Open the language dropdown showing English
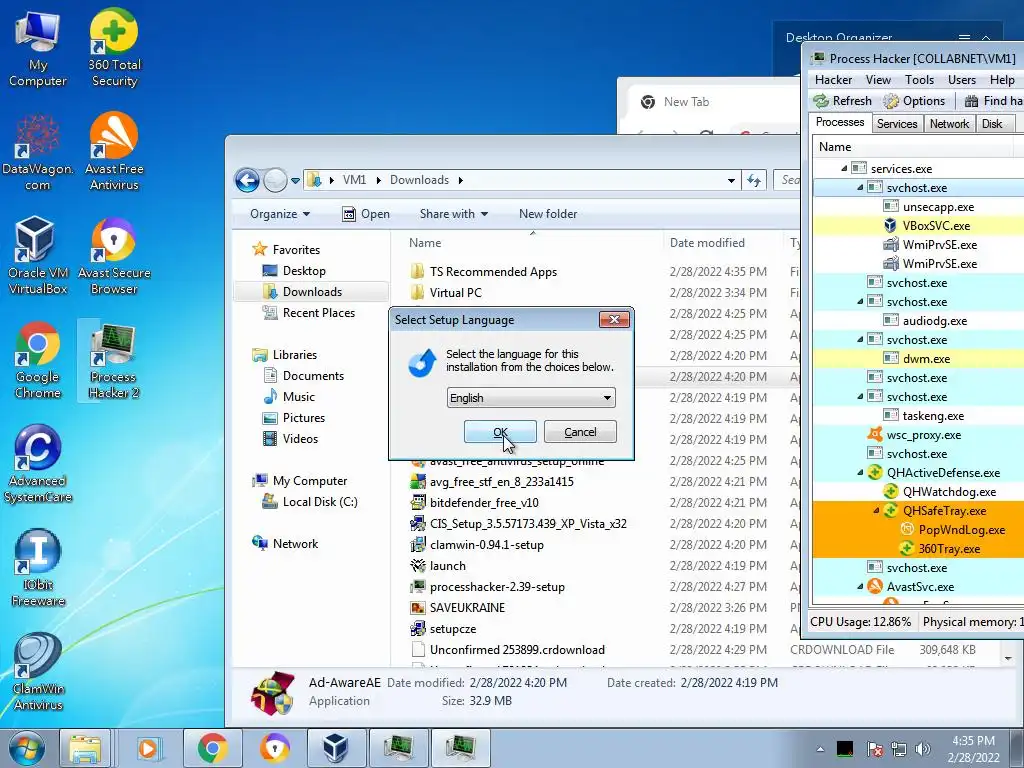This screenshot has height=768, width=1024. tap(531, 398)
